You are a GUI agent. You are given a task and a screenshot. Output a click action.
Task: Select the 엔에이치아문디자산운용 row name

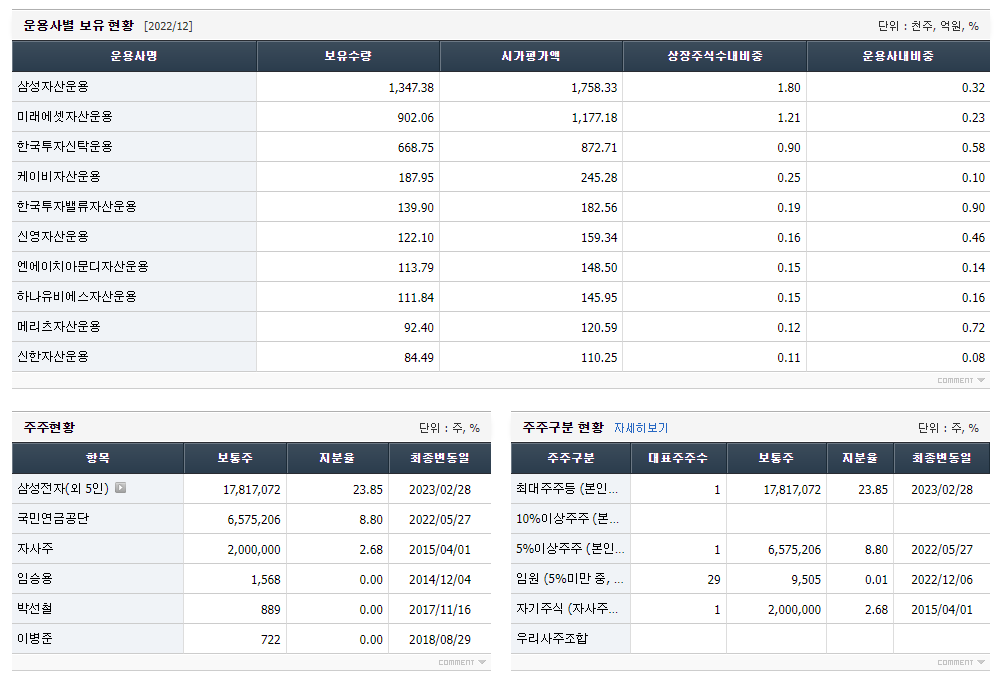[x=83, y=267]
